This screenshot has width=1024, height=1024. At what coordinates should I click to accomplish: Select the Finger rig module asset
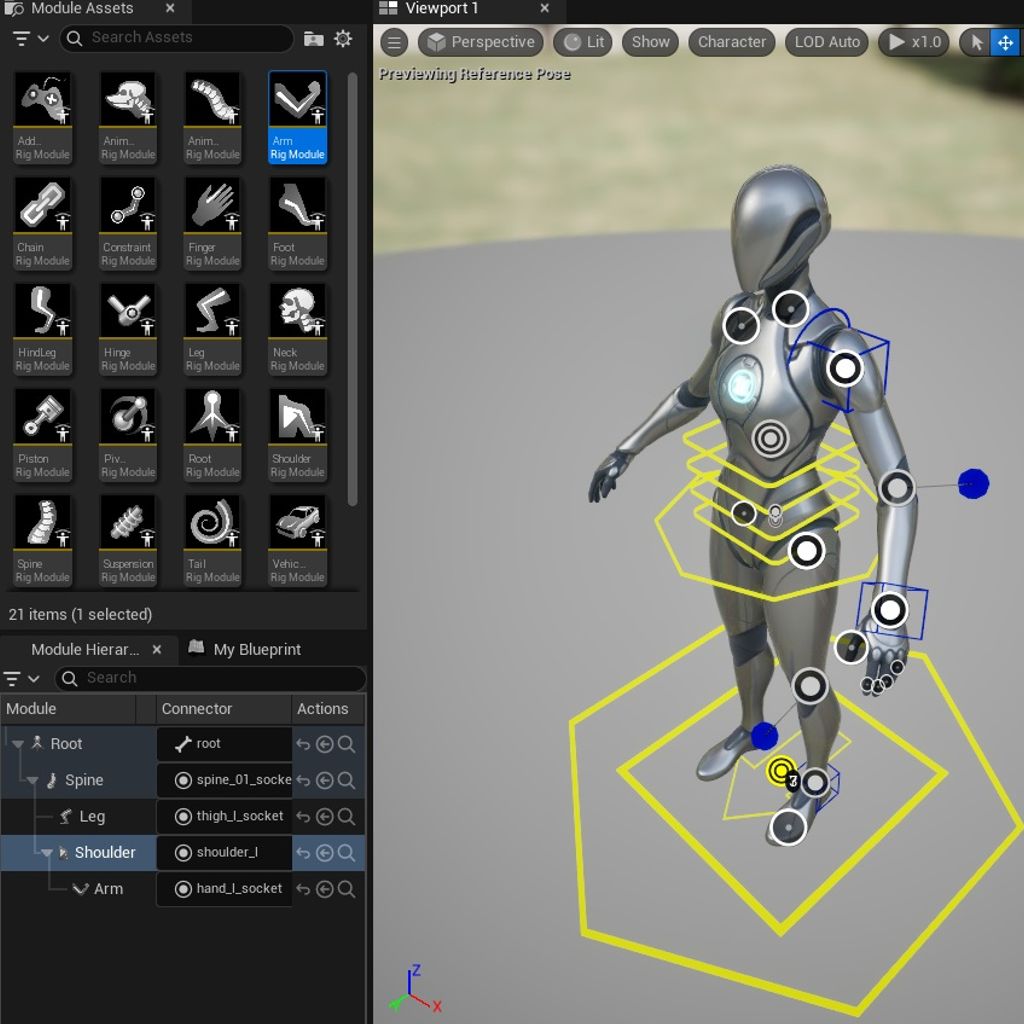(x=213, y=222)
